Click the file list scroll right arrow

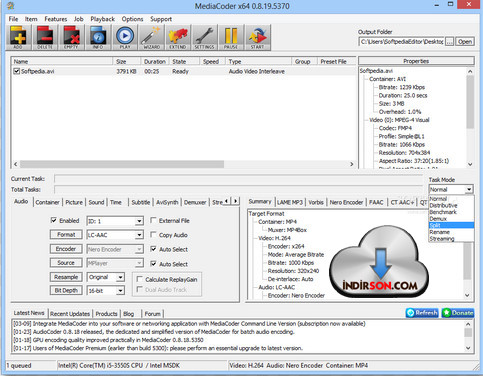(x=352, y=164)
